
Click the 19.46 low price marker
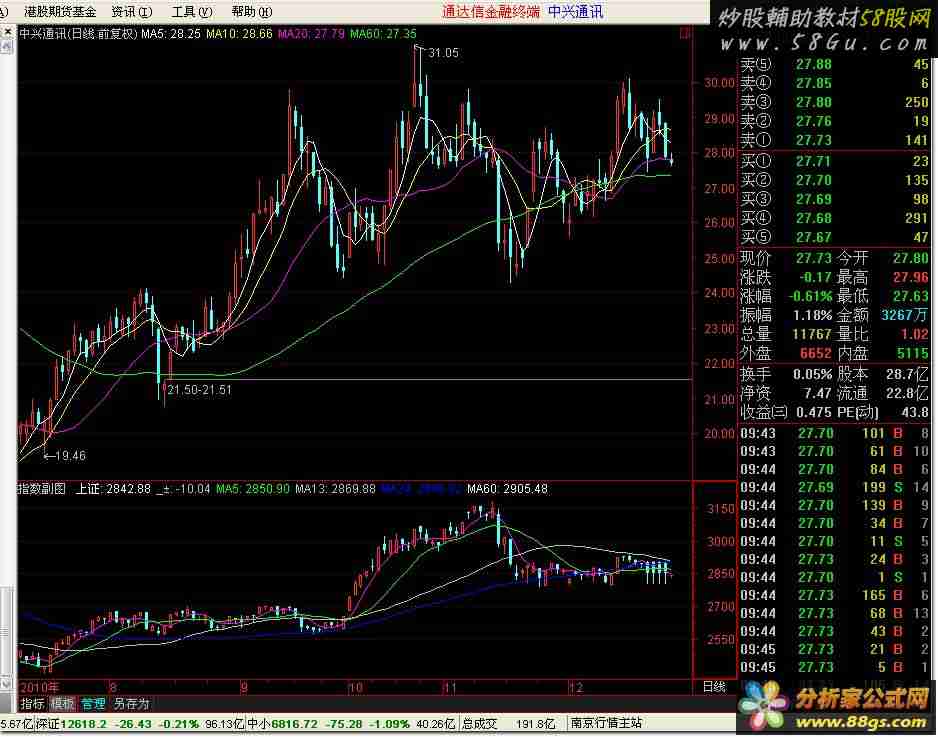[x=70, y=456]
